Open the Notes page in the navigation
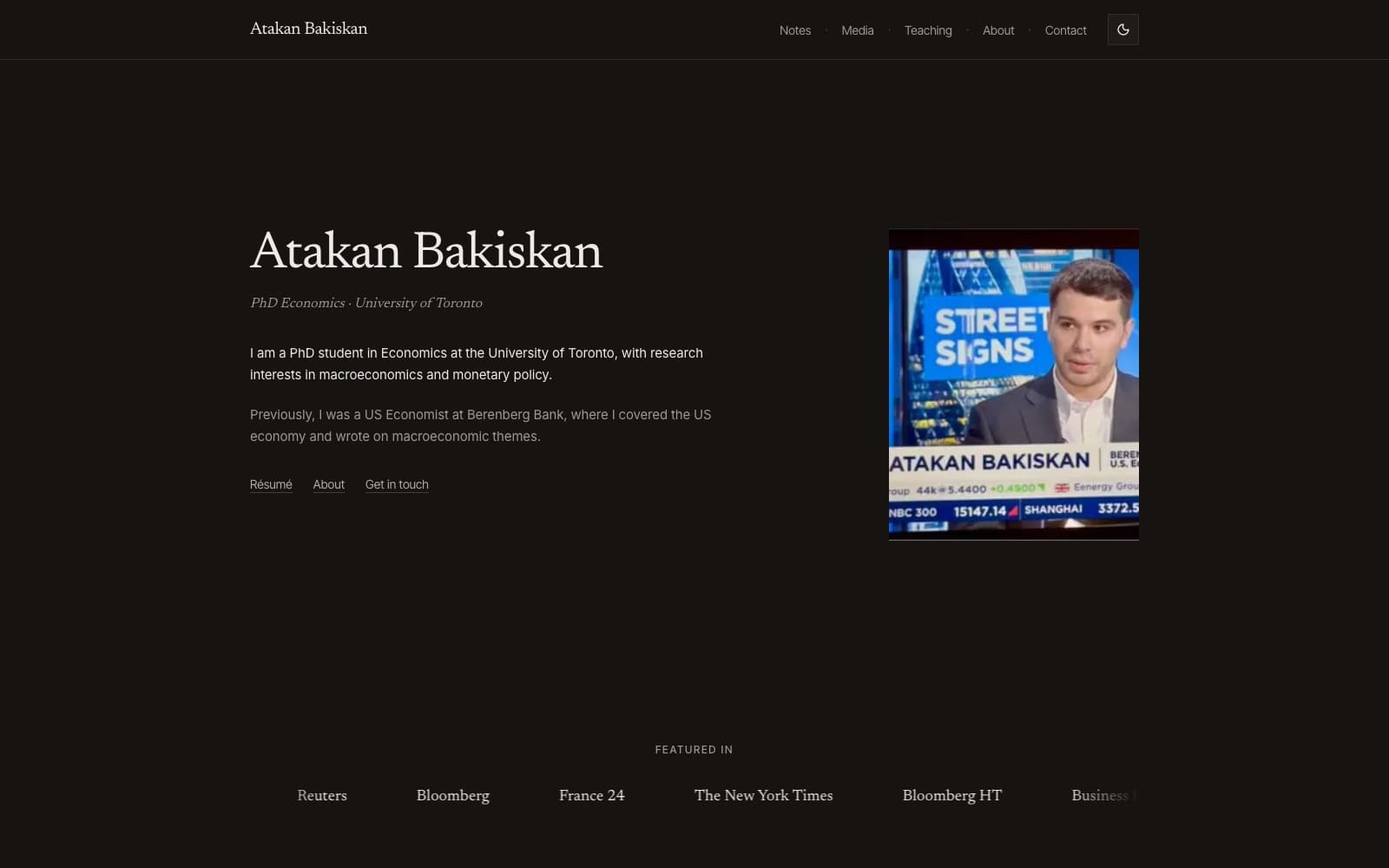The width and height of the screenshot is (1389, 868). 795,30
